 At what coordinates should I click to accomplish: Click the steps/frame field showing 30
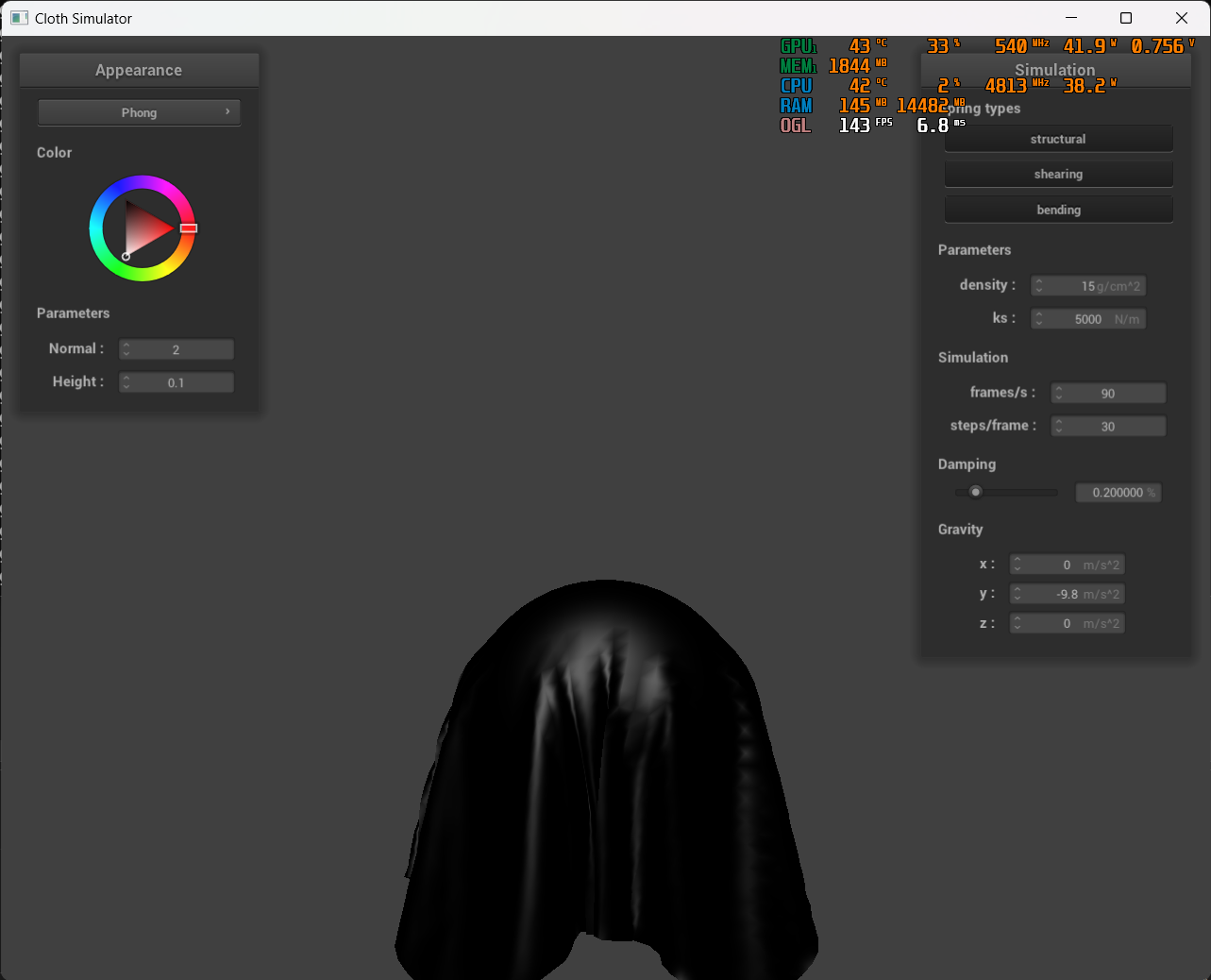1109,427
